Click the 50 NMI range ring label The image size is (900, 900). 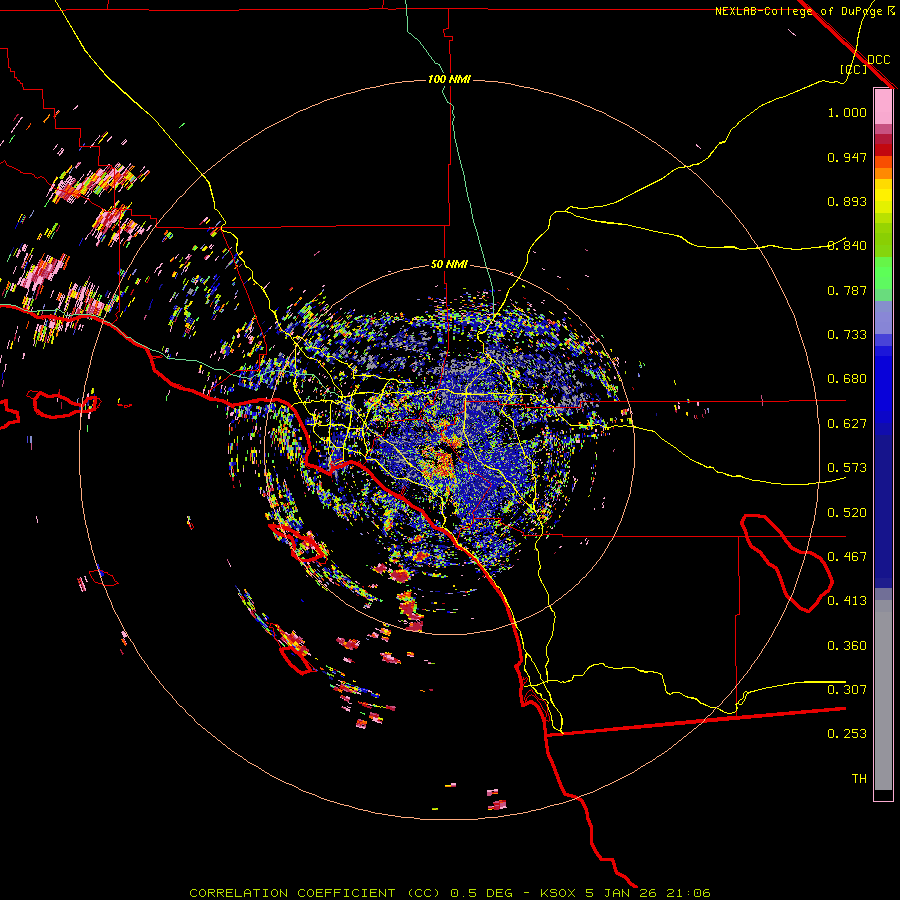[449, 264]
